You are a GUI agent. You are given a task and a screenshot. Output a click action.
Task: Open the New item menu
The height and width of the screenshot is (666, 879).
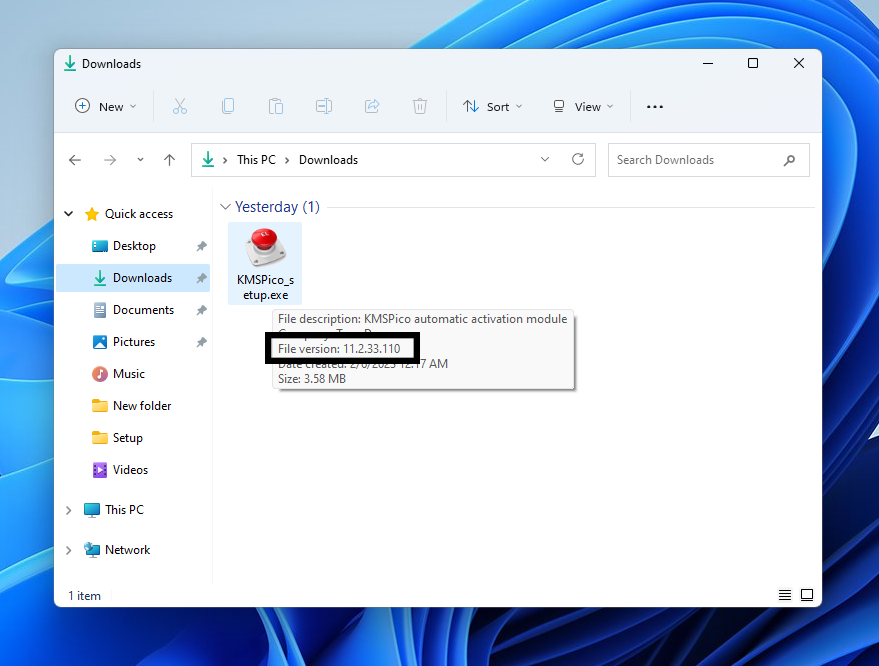tap(105, 107)
